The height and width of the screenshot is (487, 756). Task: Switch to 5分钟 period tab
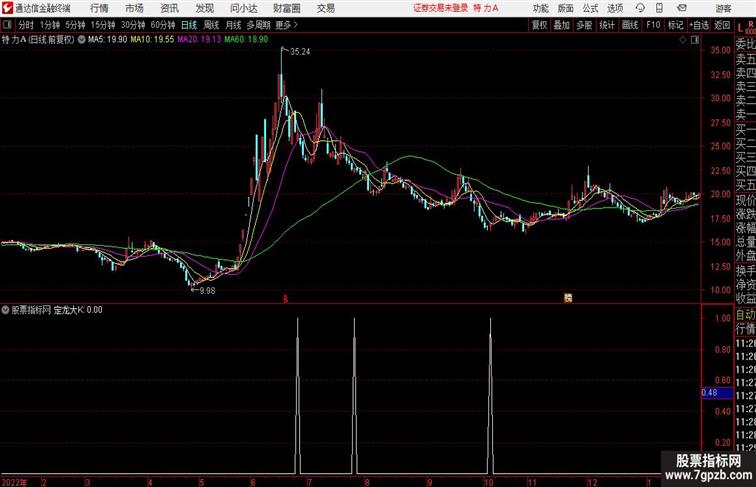(75, 25)
